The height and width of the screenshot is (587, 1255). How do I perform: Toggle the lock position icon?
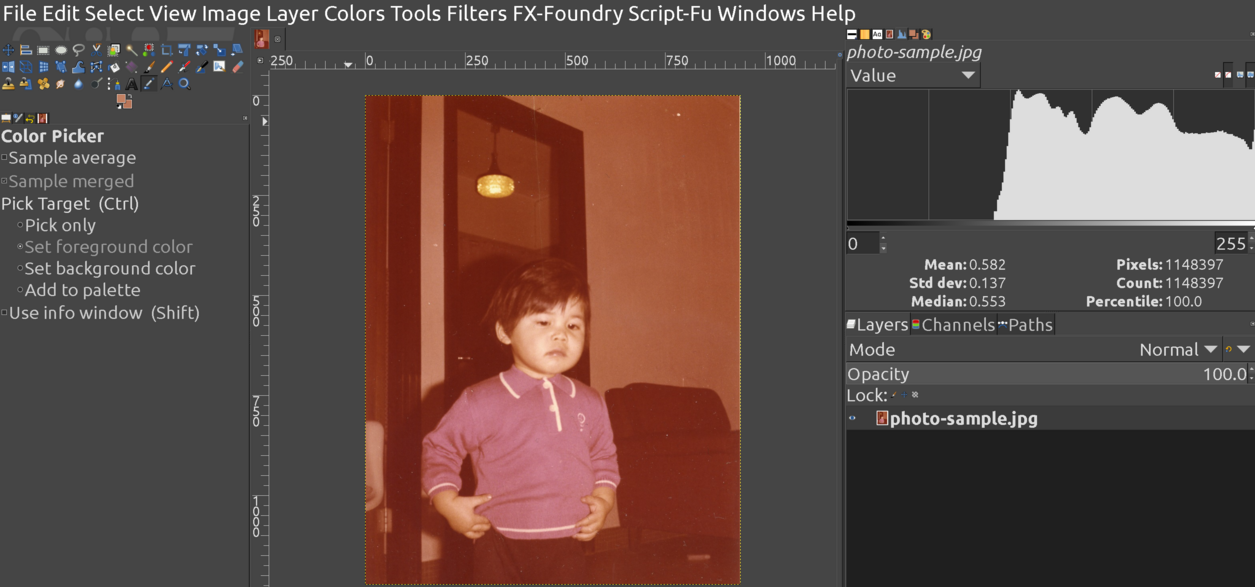[x=904, y=395]
